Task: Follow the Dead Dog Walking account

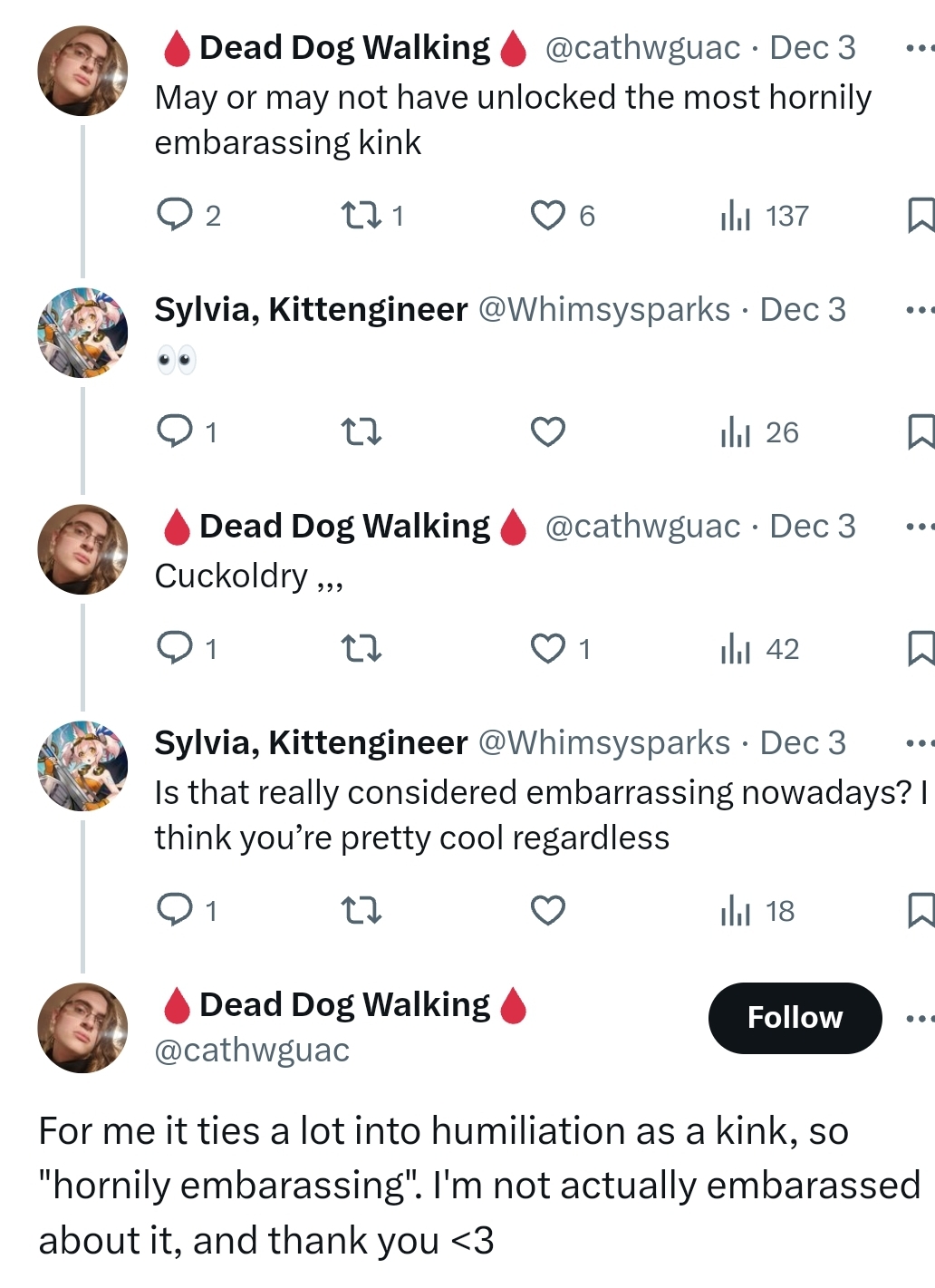Action: pos(795,1018)
